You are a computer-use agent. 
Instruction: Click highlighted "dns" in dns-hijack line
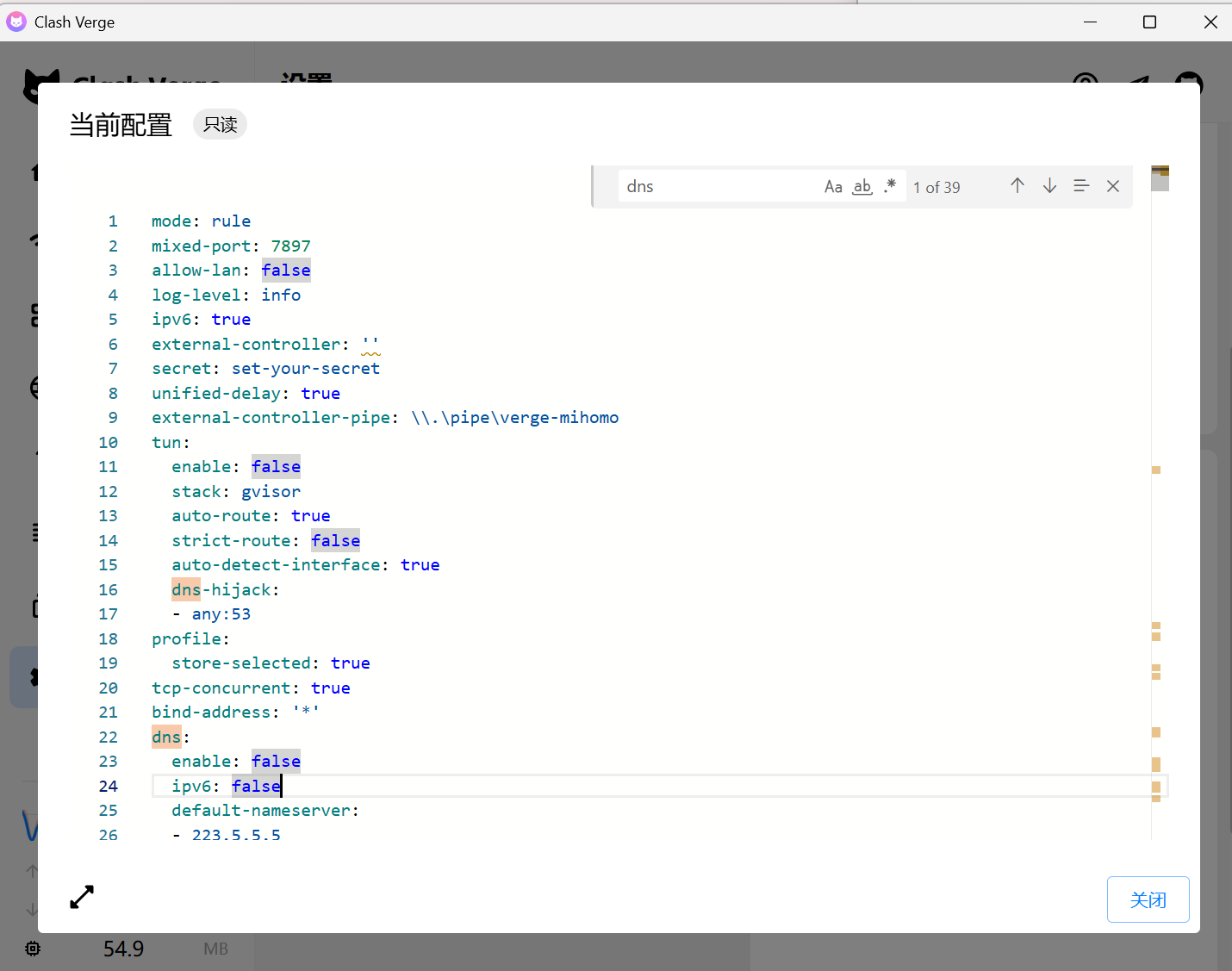coord(186,590)
